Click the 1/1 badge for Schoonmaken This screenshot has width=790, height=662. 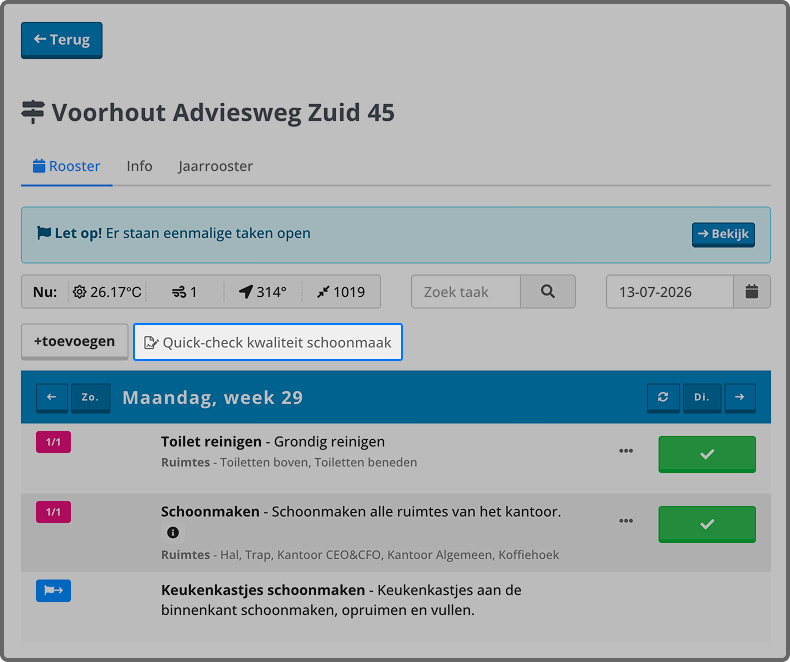click(x=53, y=512)
